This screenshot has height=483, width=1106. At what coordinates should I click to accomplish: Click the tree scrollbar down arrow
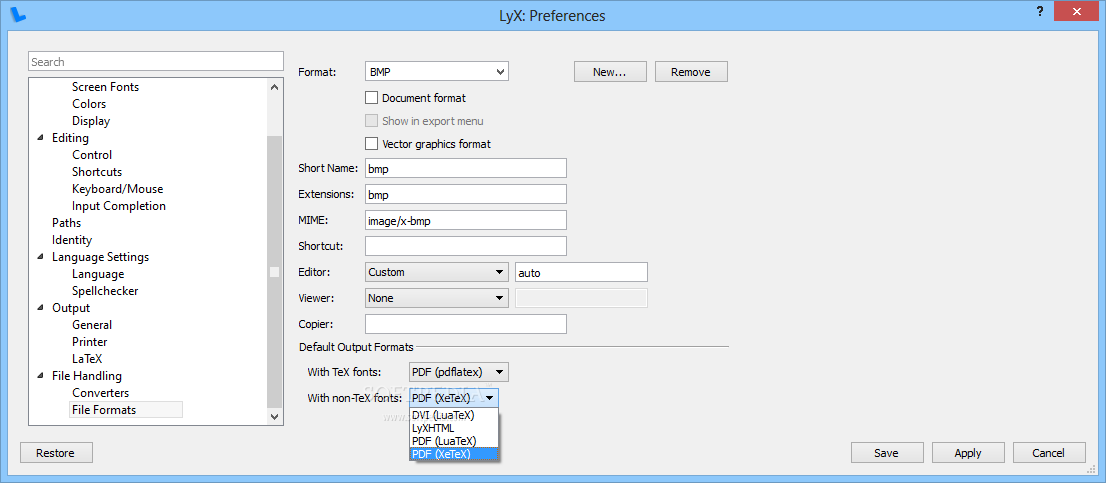click(x=274, y=417)
